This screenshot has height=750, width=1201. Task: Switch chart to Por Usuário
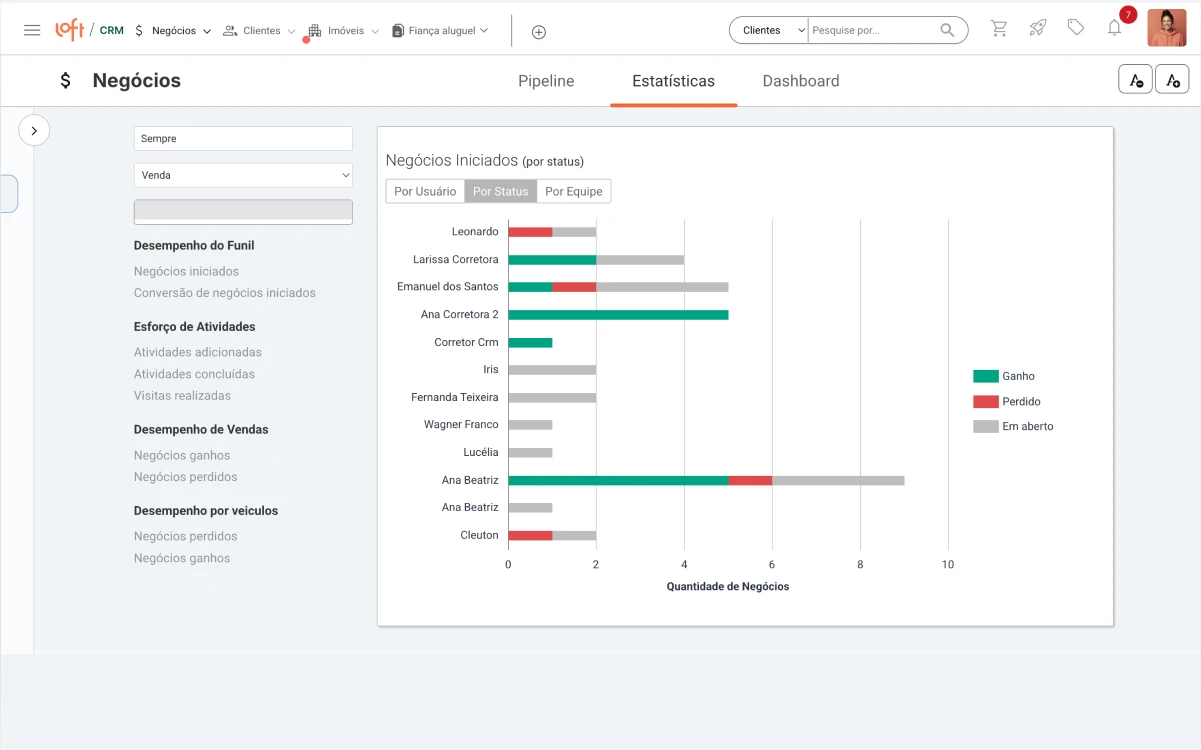425,191
